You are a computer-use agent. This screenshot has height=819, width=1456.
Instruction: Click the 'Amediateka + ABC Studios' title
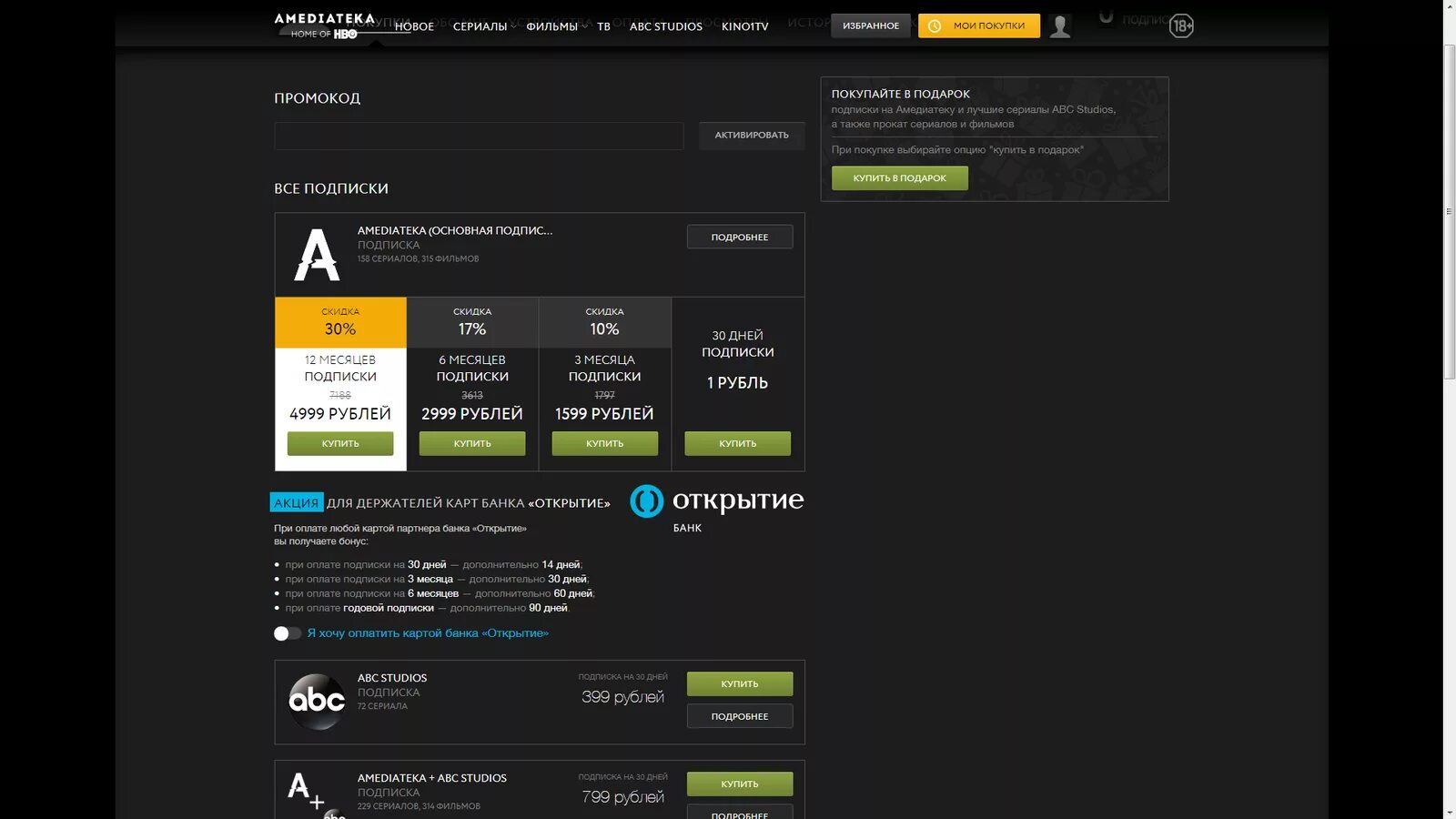point(432,778)
